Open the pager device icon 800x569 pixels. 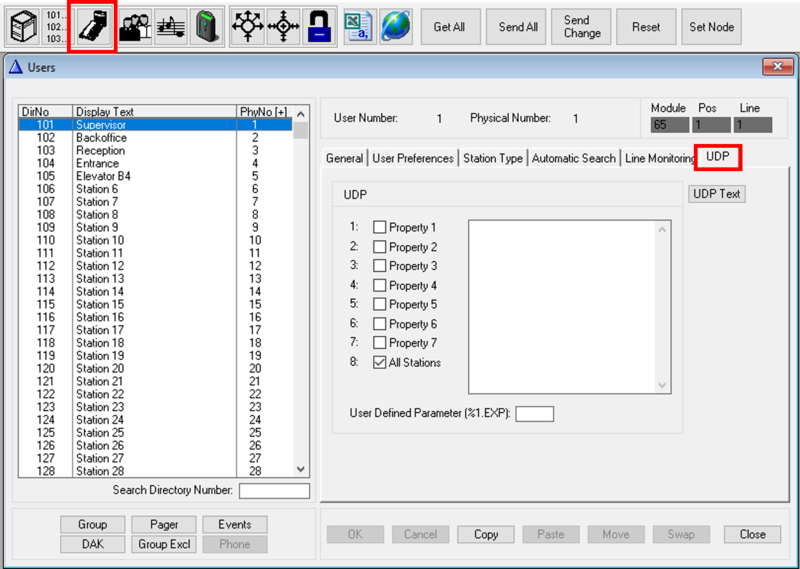pyautogui.click(x=207, y=26)
